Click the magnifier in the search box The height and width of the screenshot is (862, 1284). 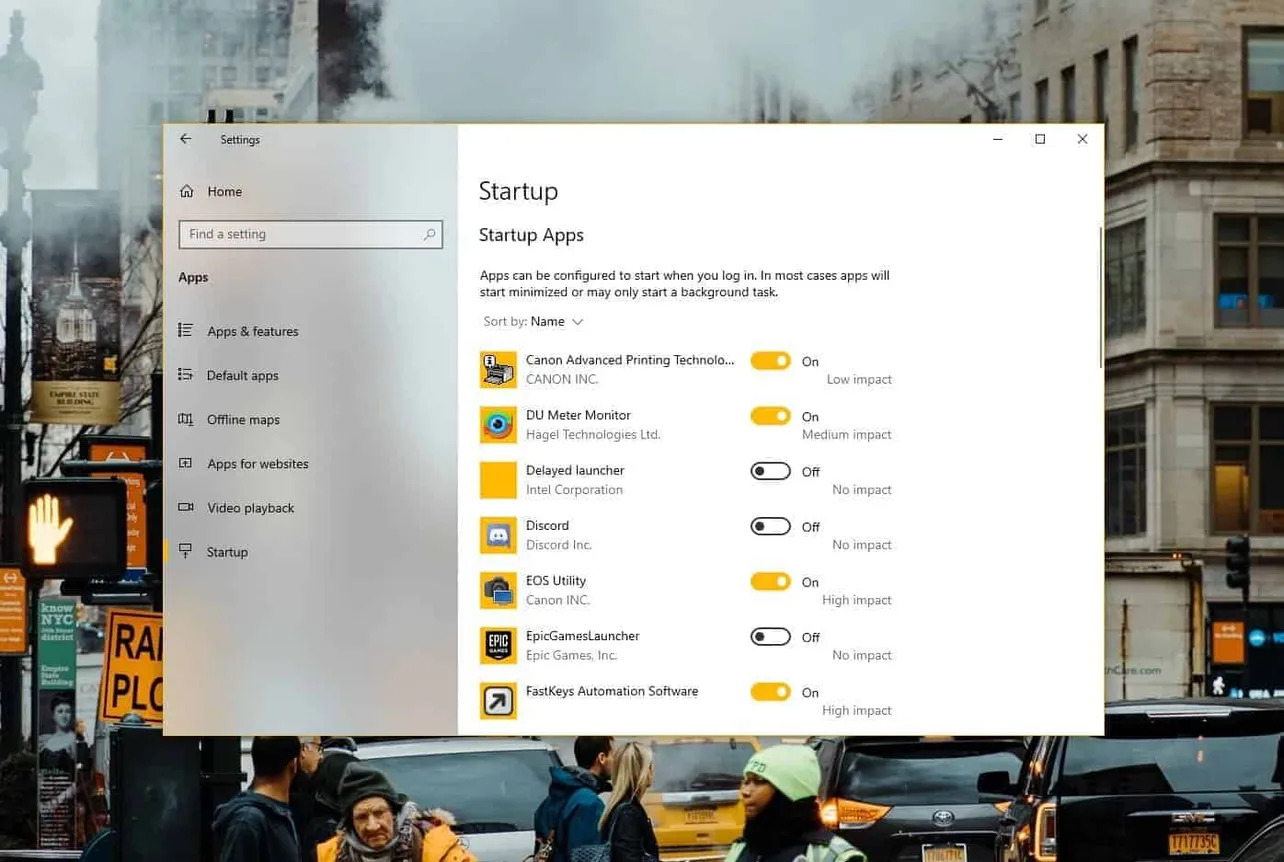(429, 234)
